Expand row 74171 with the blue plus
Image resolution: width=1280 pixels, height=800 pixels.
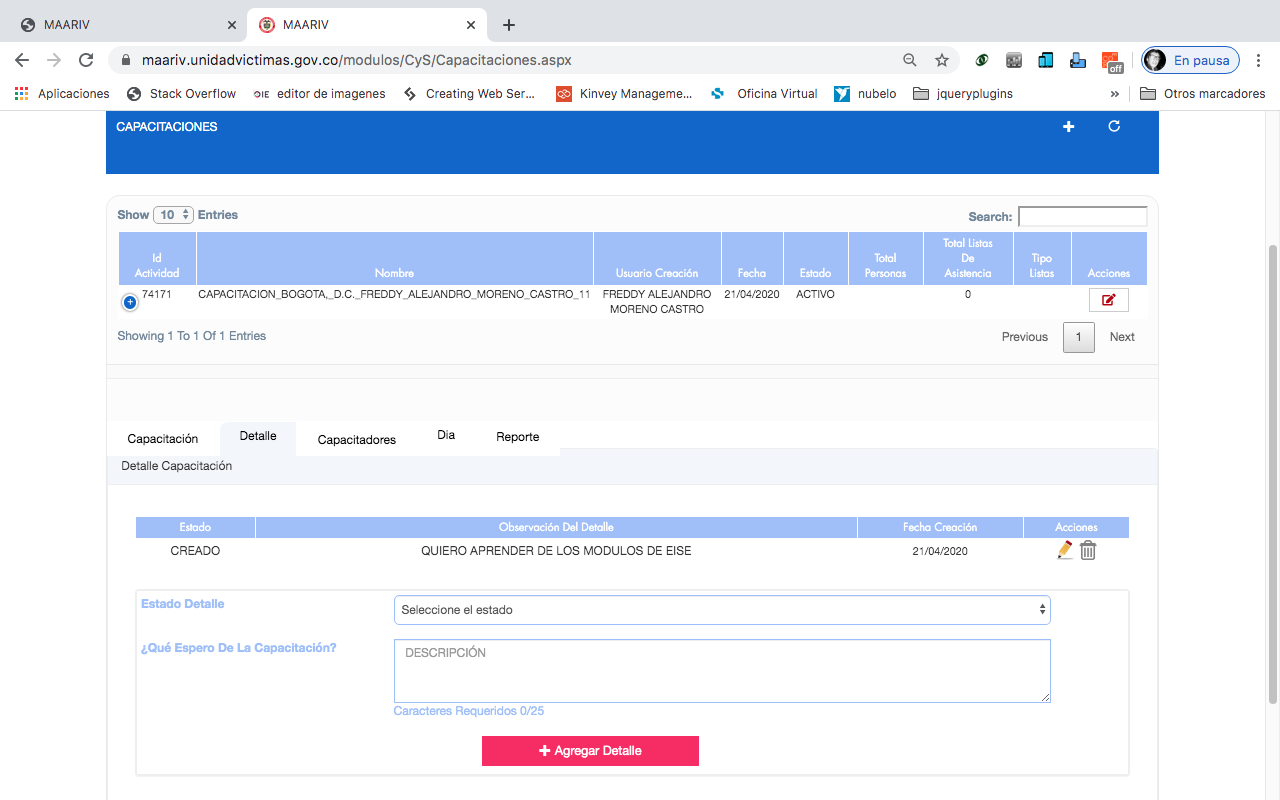click(x=130, y=302)
